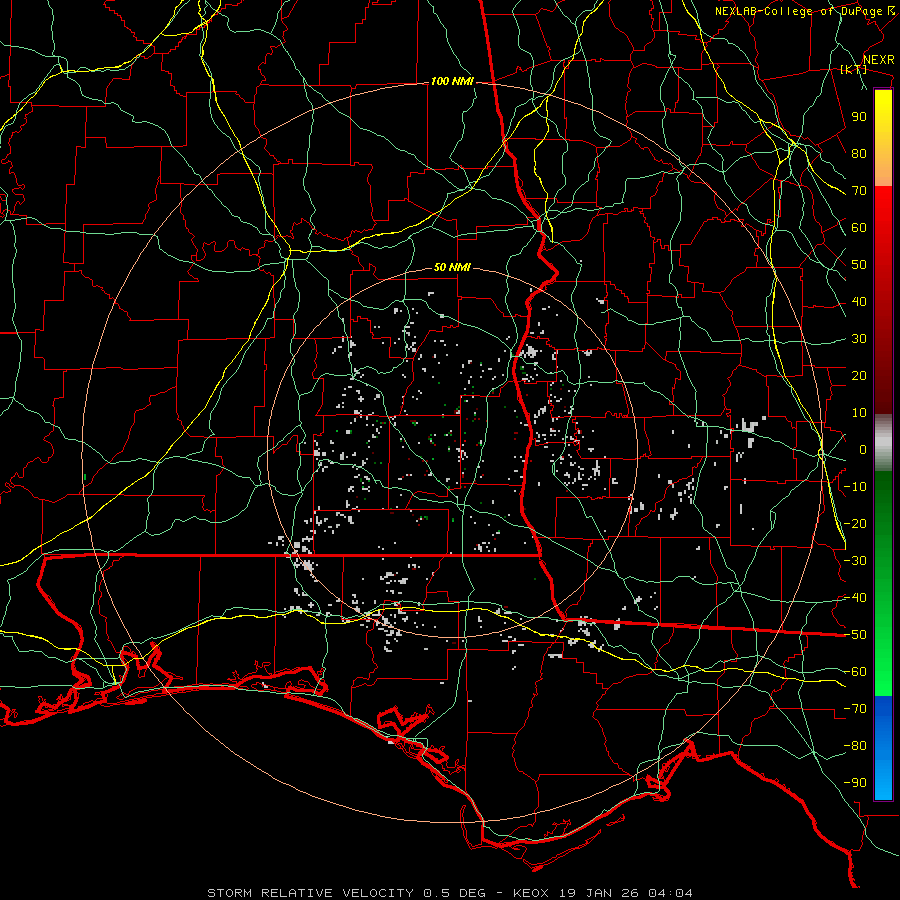Click the NEXR label near the legend
The image size is (900, 900).
(878, 60)
